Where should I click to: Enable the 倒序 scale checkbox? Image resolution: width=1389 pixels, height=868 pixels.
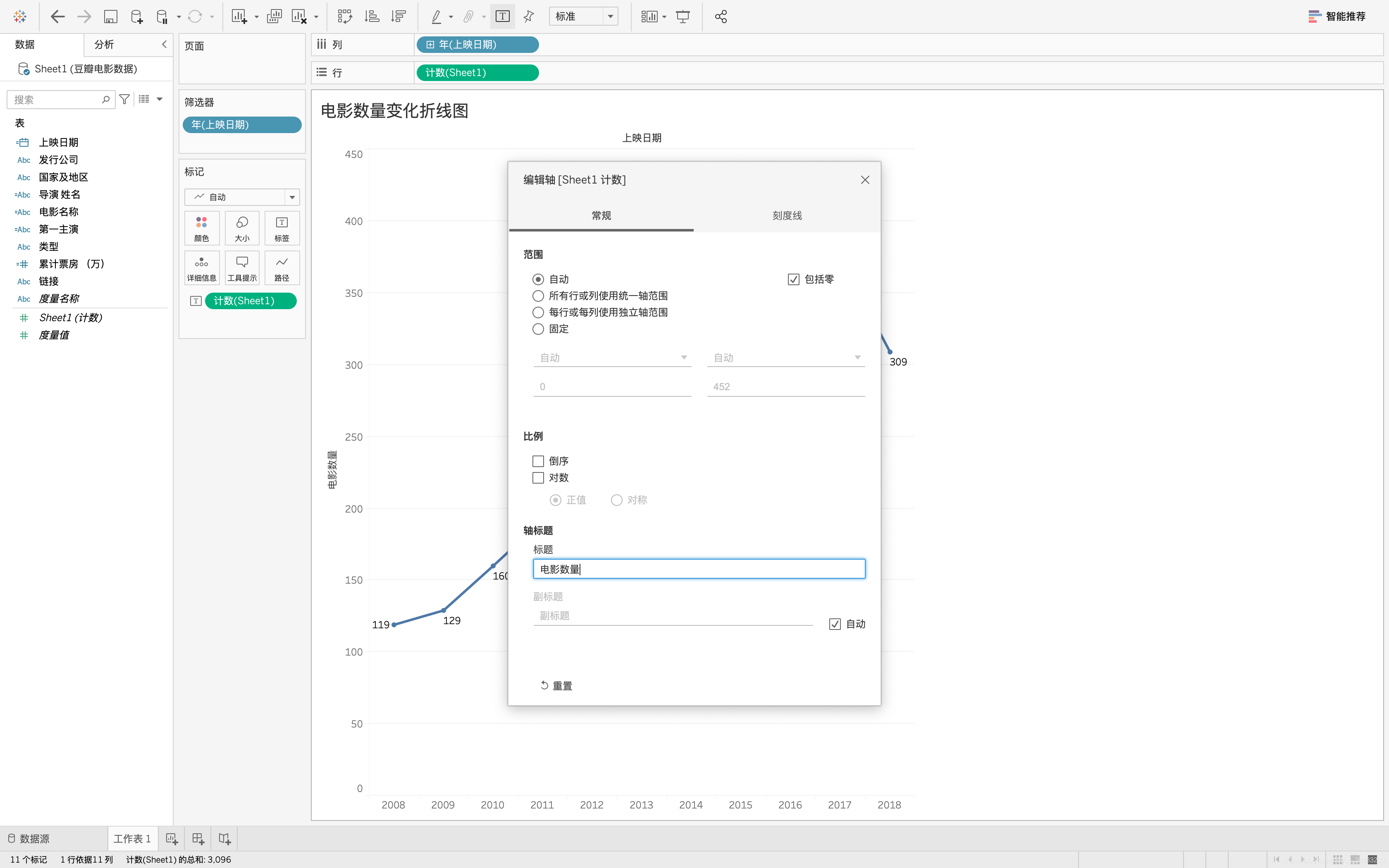coord(538,461)
